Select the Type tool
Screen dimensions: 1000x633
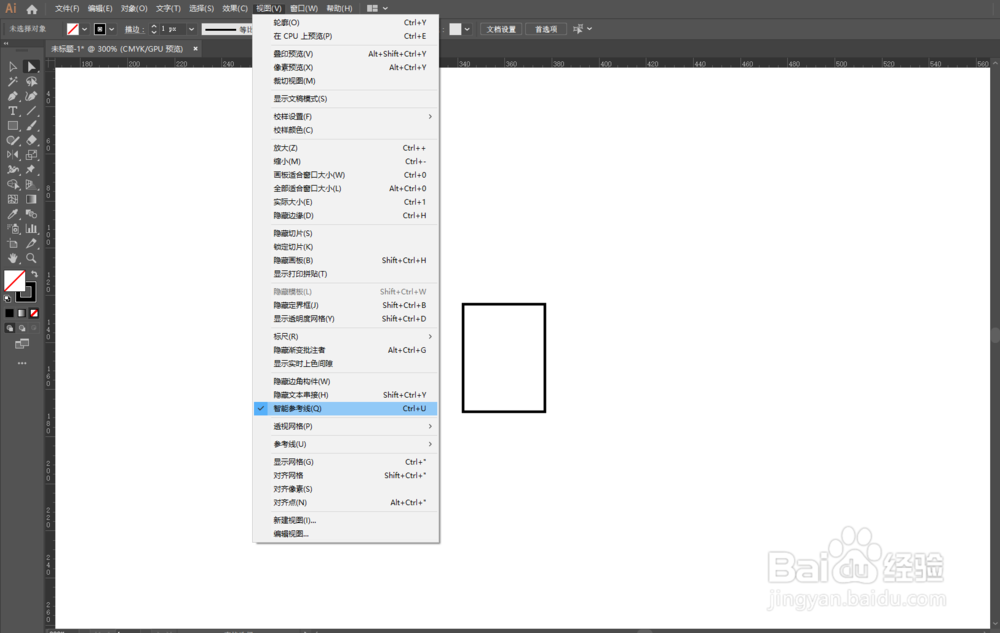click(x=13, y=111)
